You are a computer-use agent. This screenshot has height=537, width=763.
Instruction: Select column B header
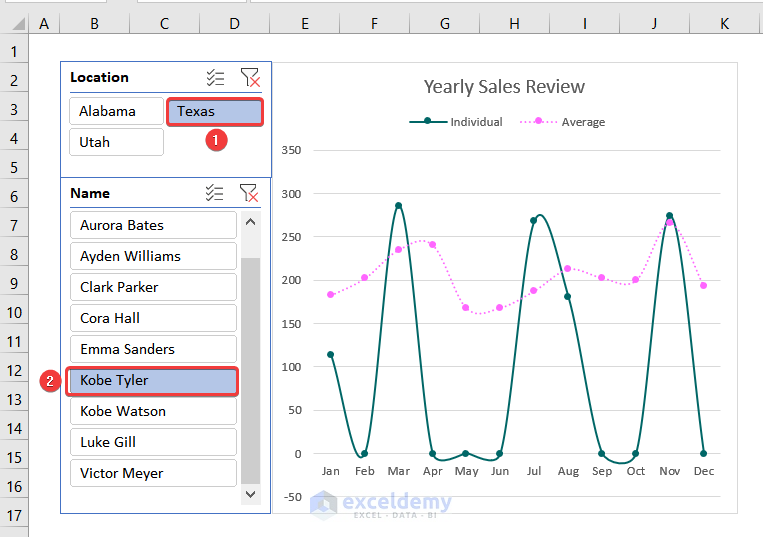[x=94, y=23]
